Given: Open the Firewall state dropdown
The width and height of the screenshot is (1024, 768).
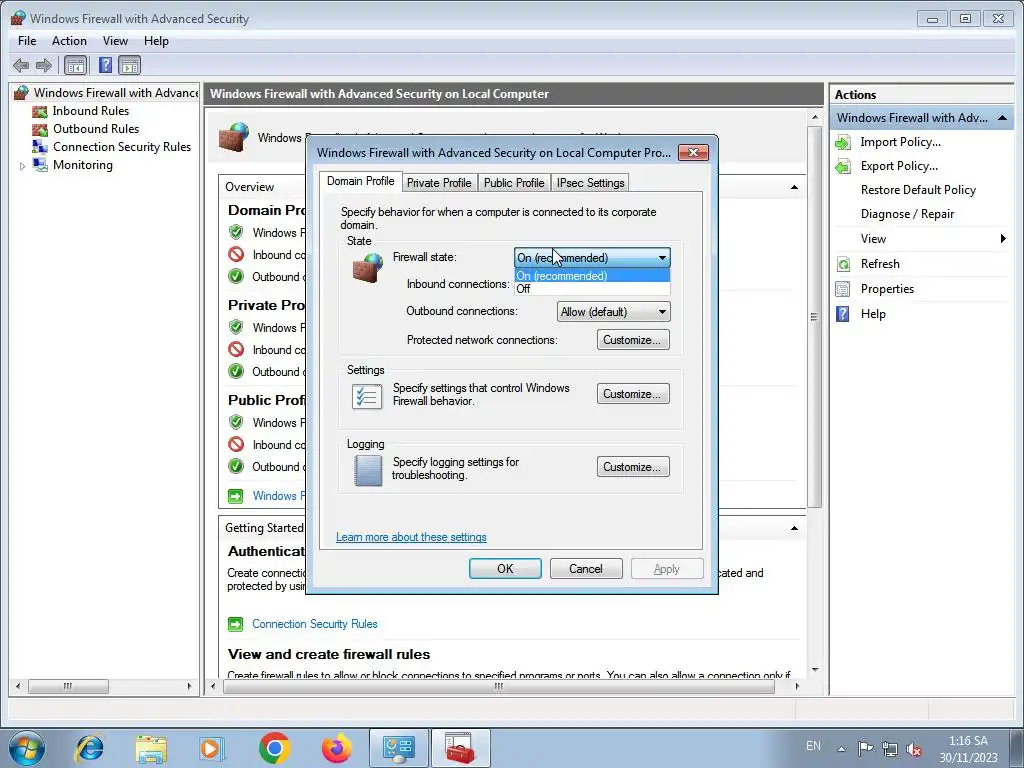Looking at the screenshot, I should click(592, 258).
